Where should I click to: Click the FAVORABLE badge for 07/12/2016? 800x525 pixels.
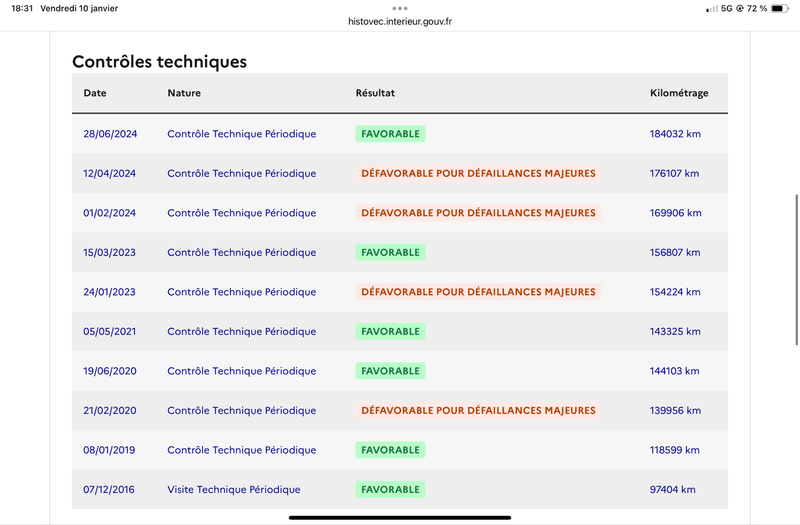pos(390,490)
